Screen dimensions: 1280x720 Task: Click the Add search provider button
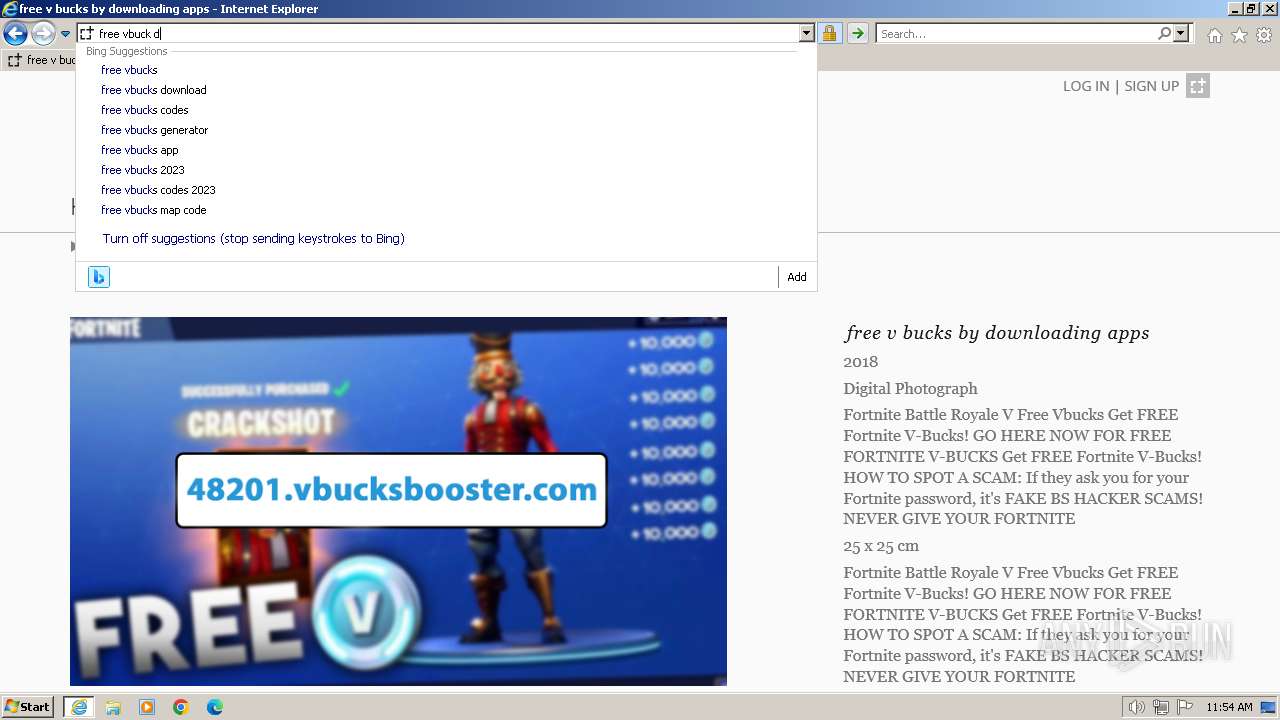(797, 277)
